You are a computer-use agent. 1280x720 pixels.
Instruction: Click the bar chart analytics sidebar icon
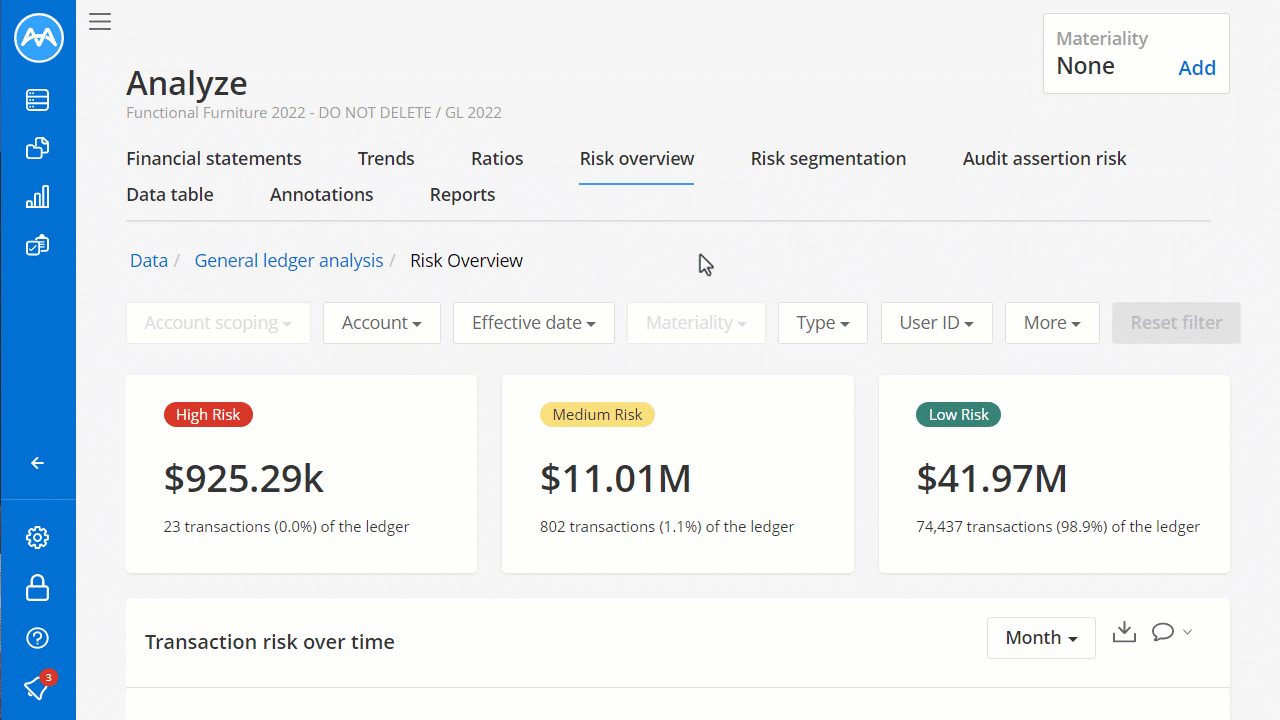(x=38, y=197)
